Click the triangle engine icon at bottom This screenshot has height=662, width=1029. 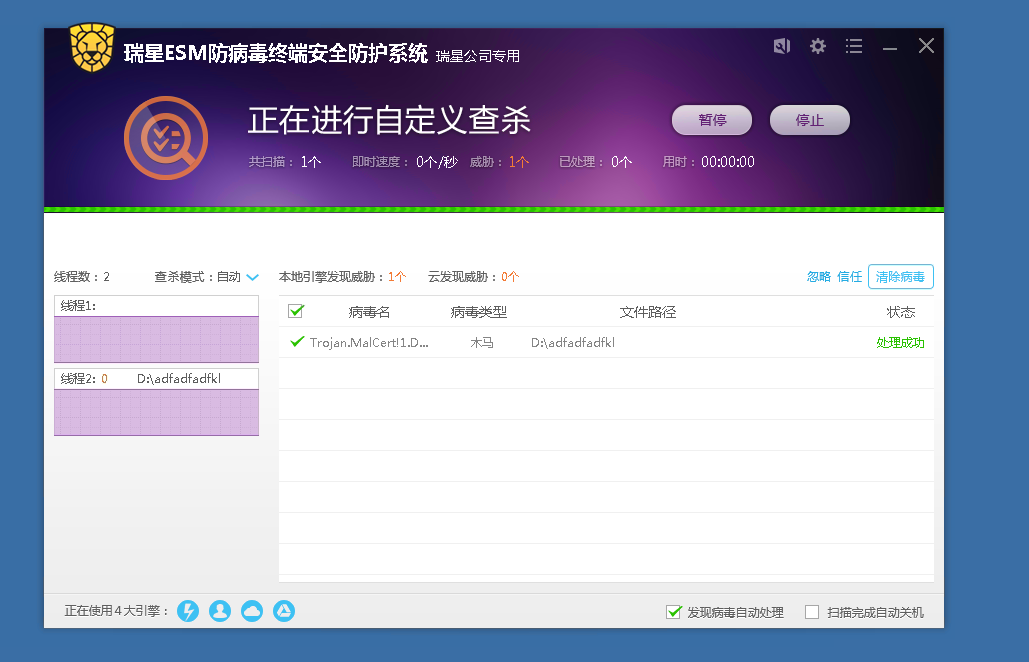(x=284, y=610)
